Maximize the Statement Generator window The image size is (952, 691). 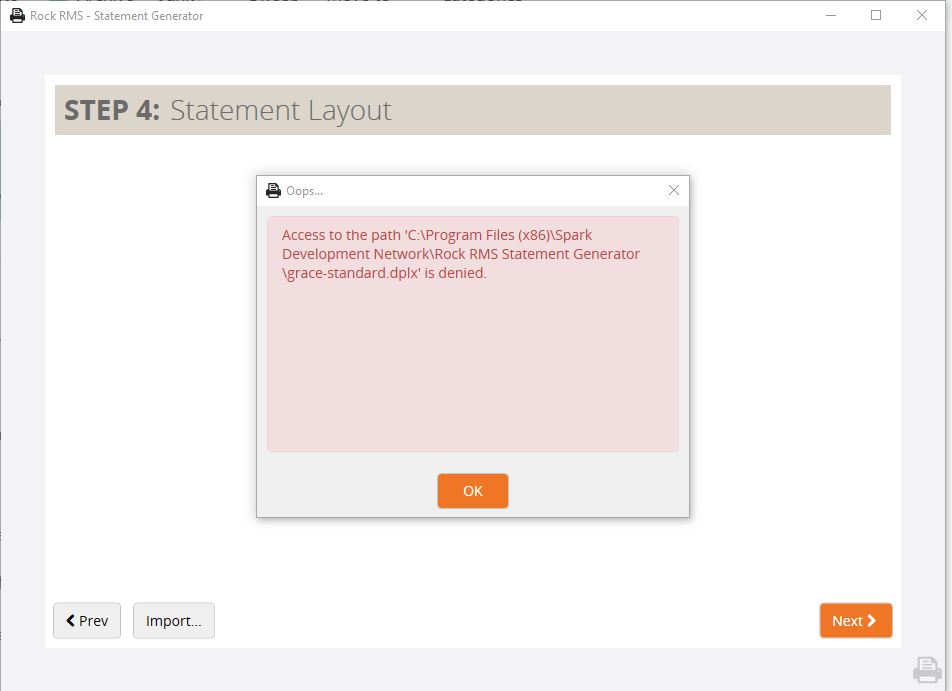point(876,15)
